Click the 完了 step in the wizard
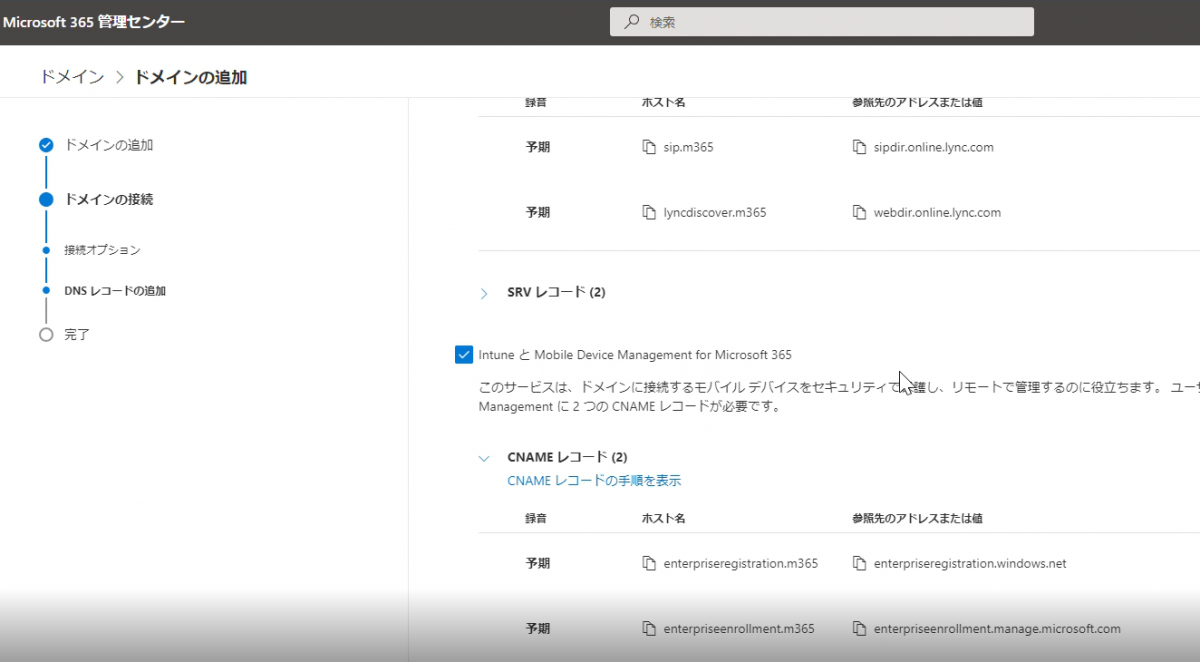Screen dimensions: 1200x662 pos(77,335)
